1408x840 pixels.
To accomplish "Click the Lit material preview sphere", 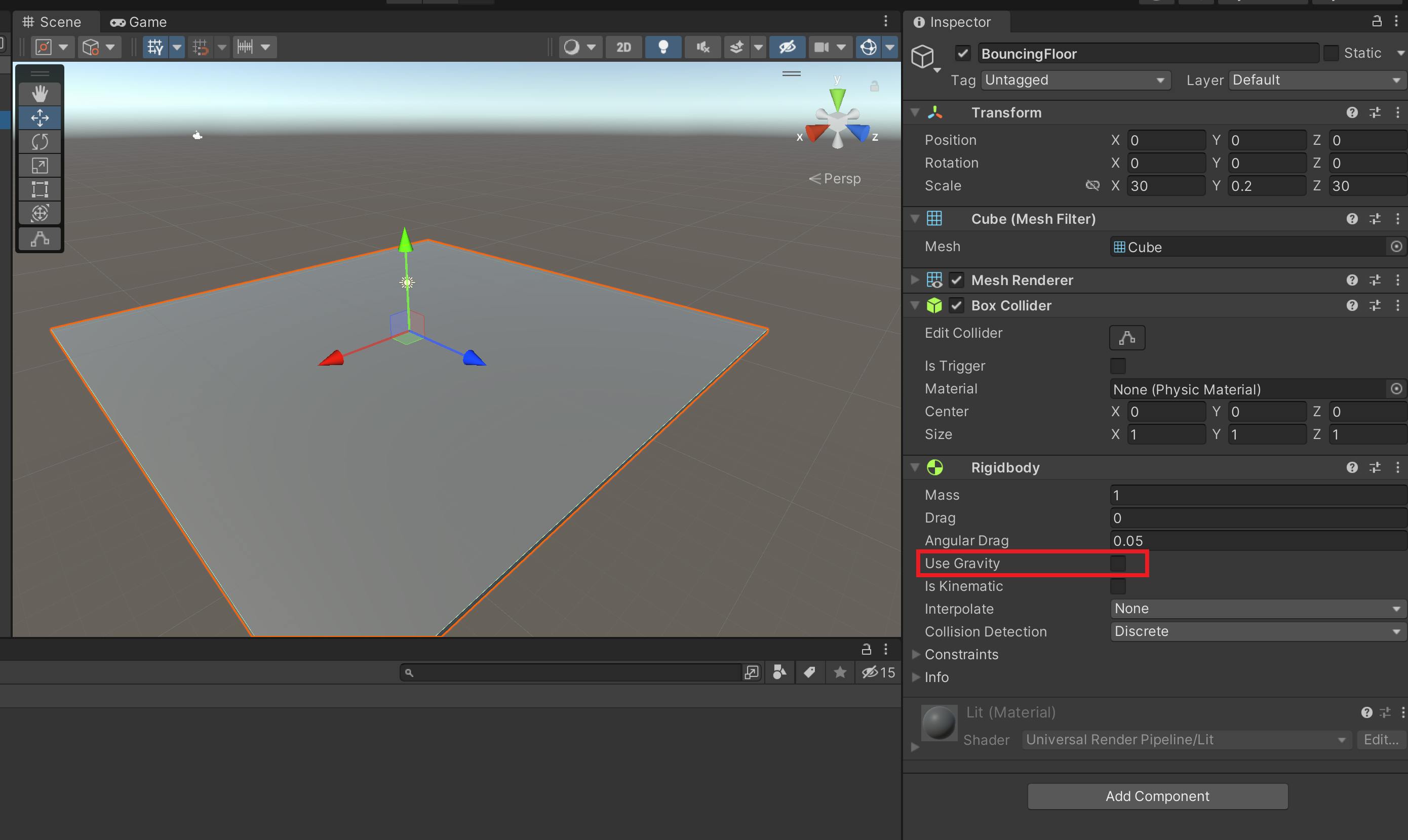I will [938, 724].
